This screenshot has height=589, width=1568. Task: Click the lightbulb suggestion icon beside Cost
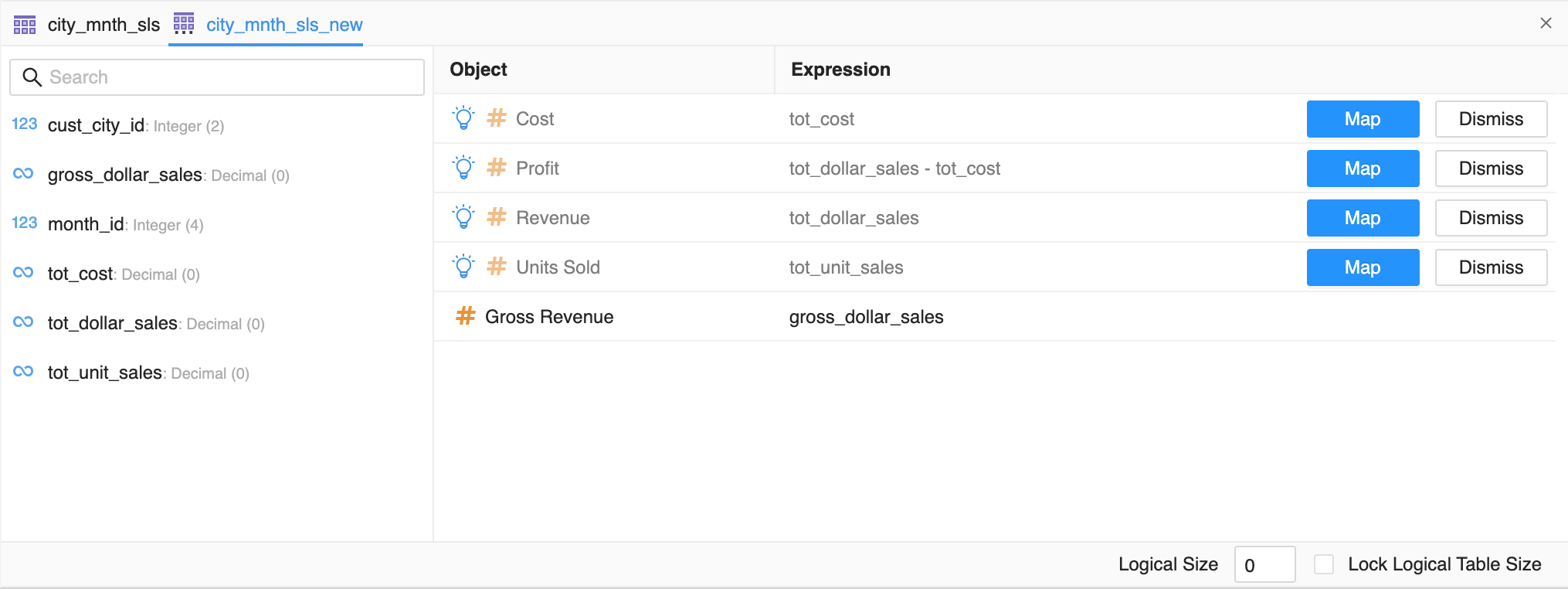pos(463,118)
